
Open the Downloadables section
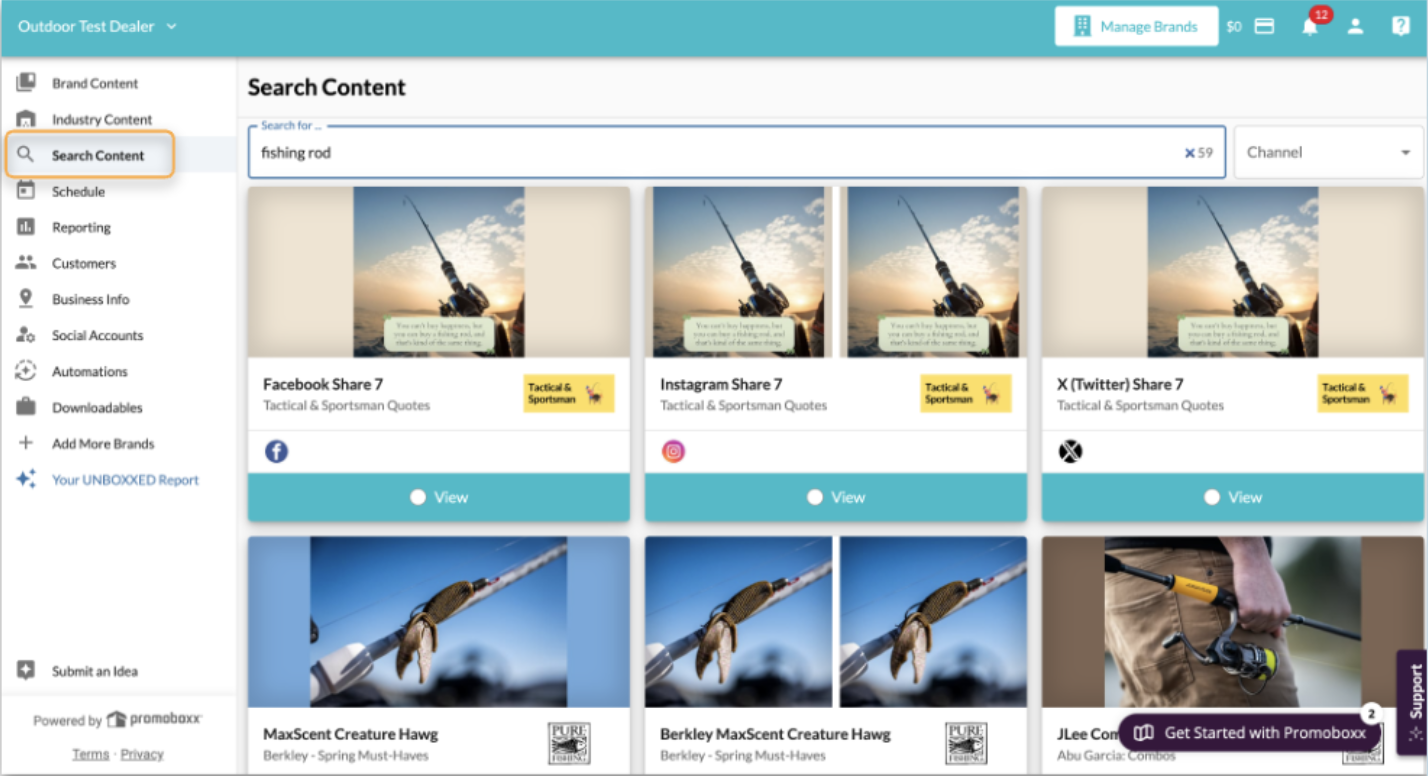coord(94,407)
